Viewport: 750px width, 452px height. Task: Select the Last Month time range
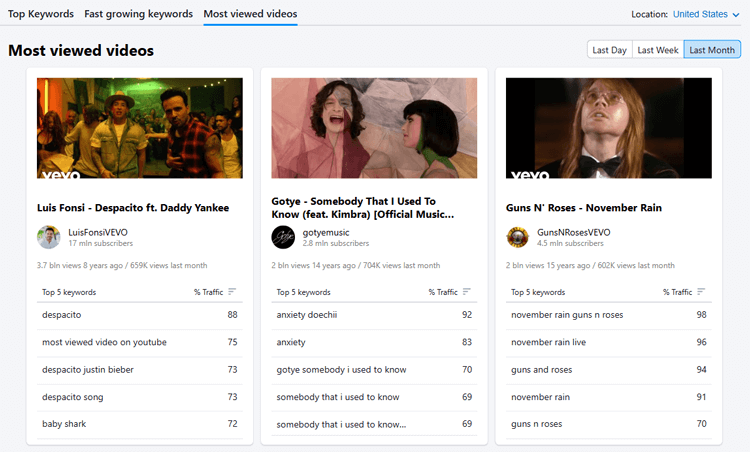[x=712, y=50]
